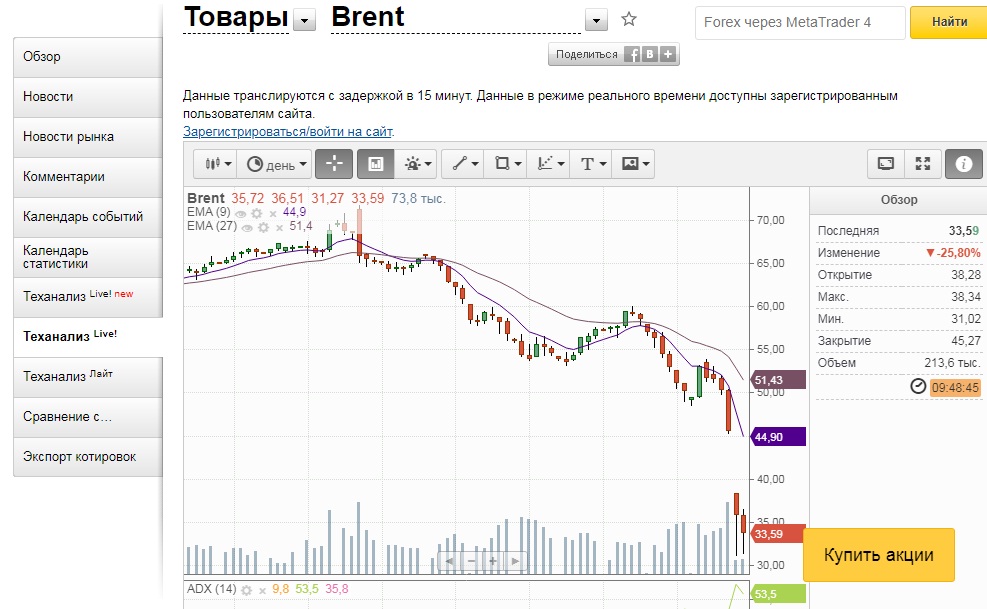Open the chart type dropdown

pos(218,164)
